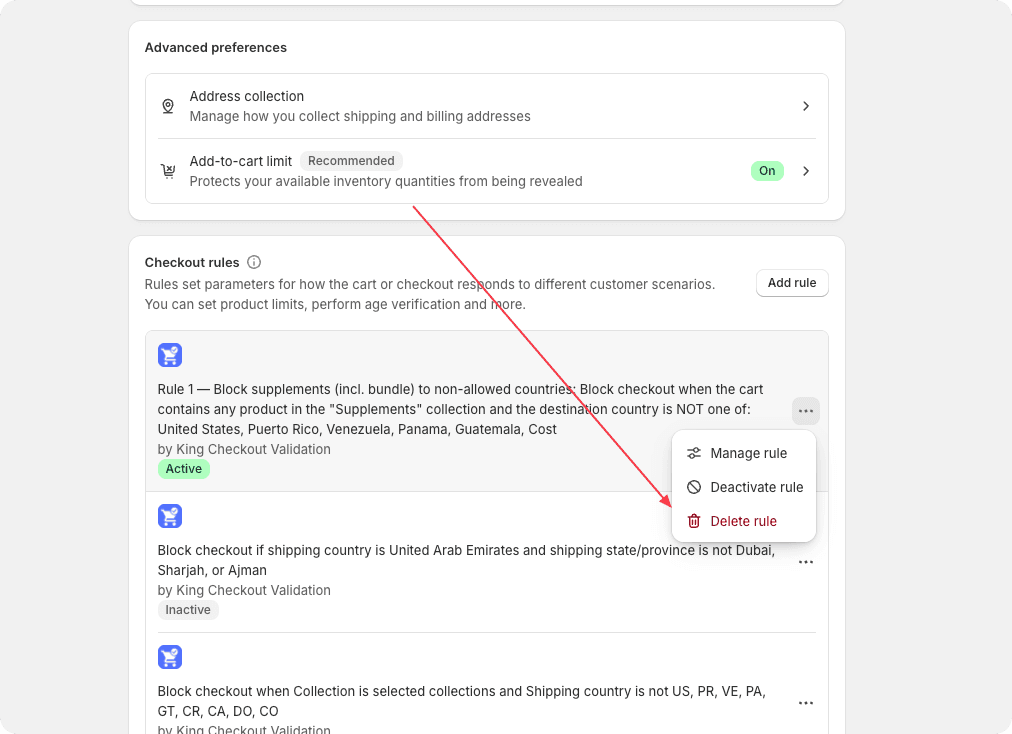The width and height of the screenshot is (1012, 734).
Task: Click the Collection shipping country rule app icon
Action: (x=170, y=657)
